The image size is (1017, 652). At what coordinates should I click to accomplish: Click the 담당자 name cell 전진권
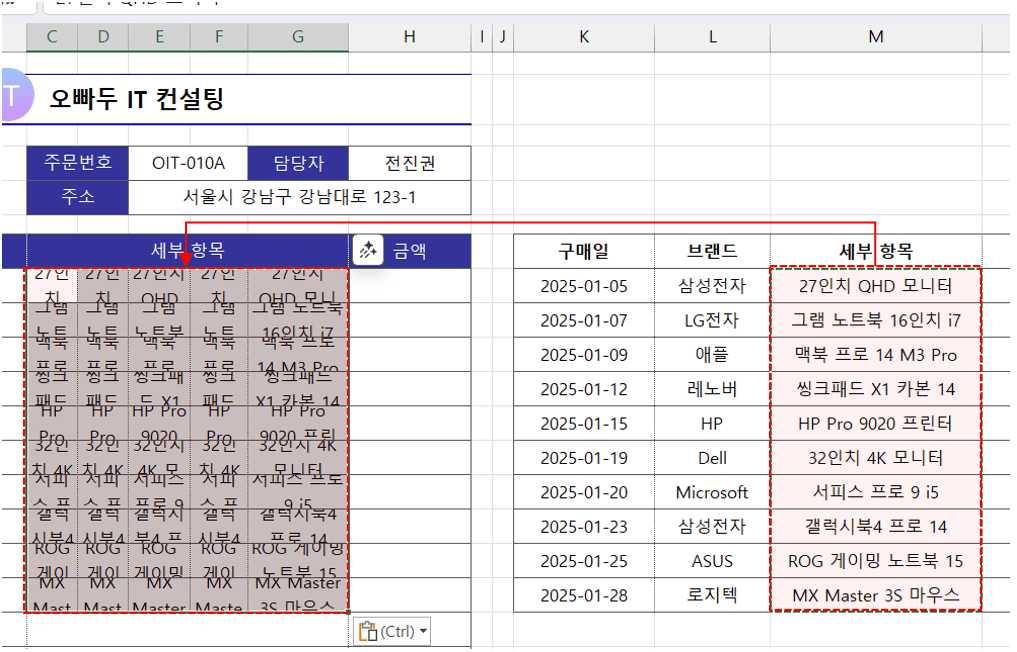point(410,163)
